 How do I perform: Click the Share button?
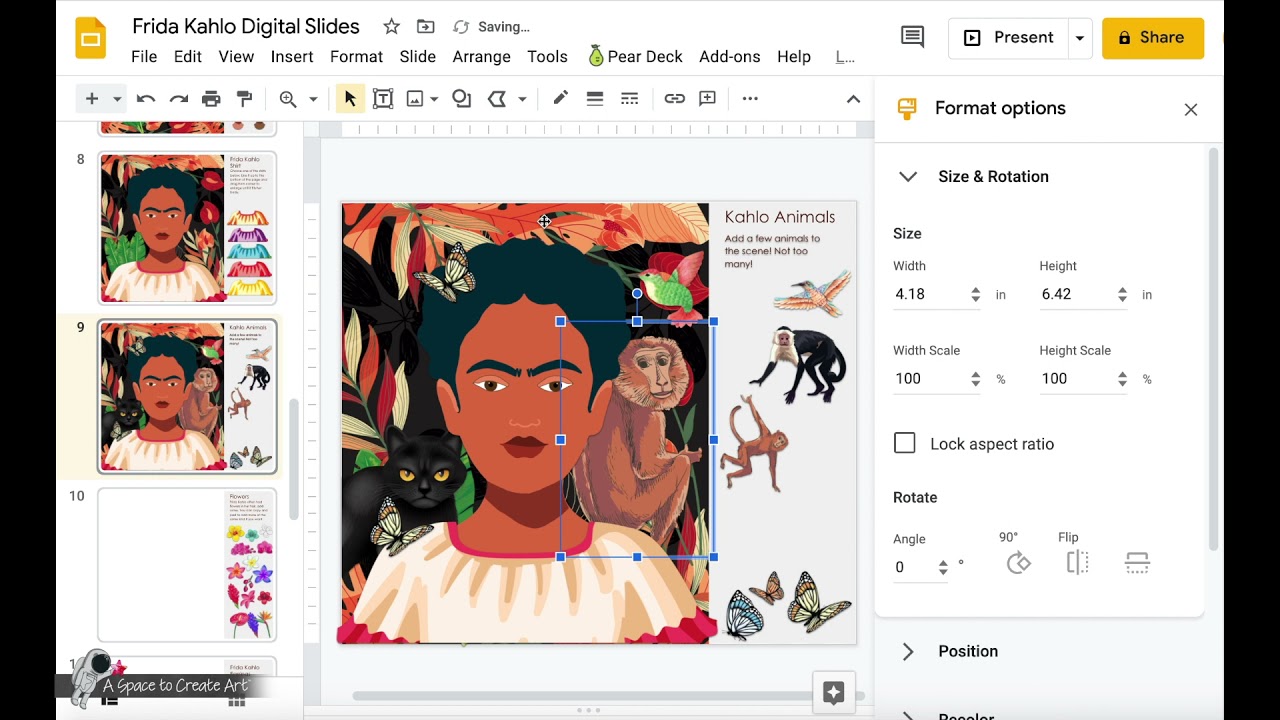point(1152,38)
